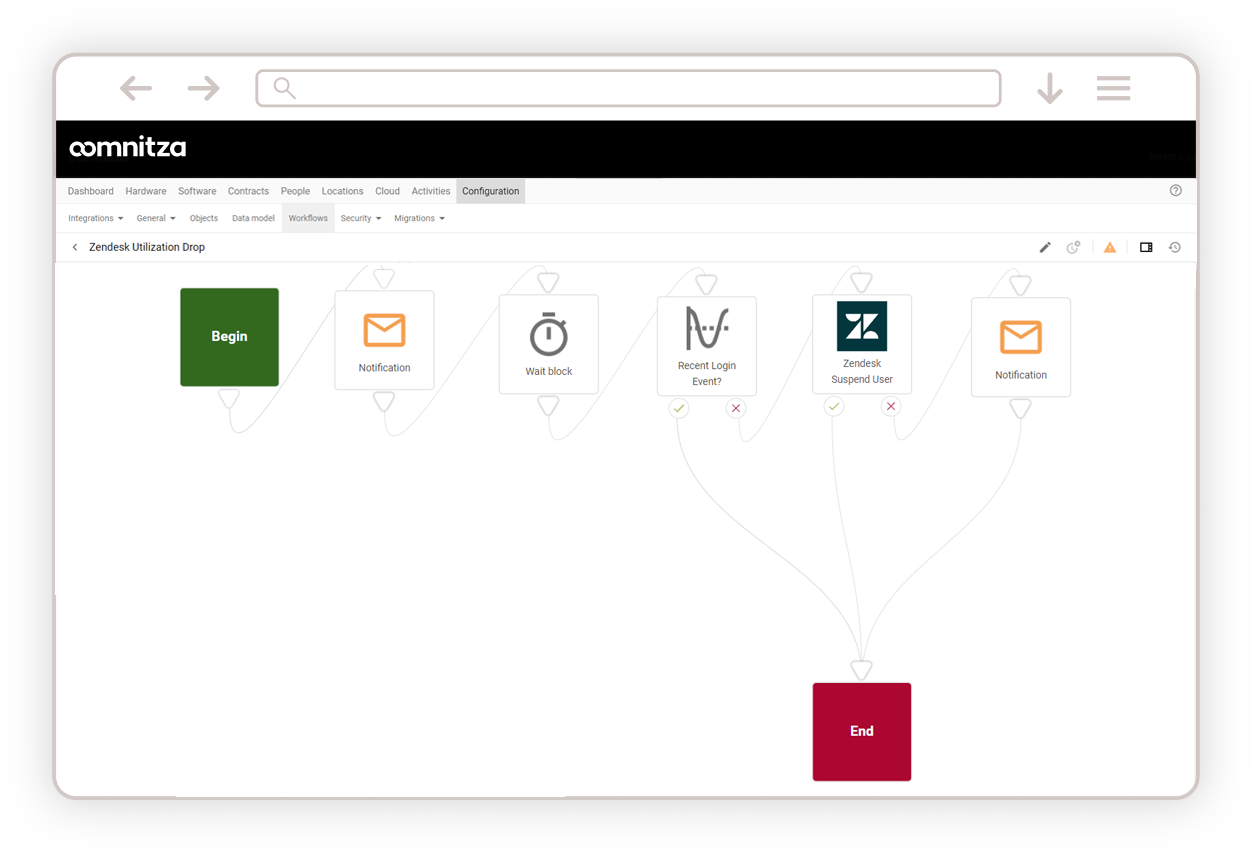Expand the General dropdown
The width and height of the screenshot is (1252, 853).
(x=156, y=218)
